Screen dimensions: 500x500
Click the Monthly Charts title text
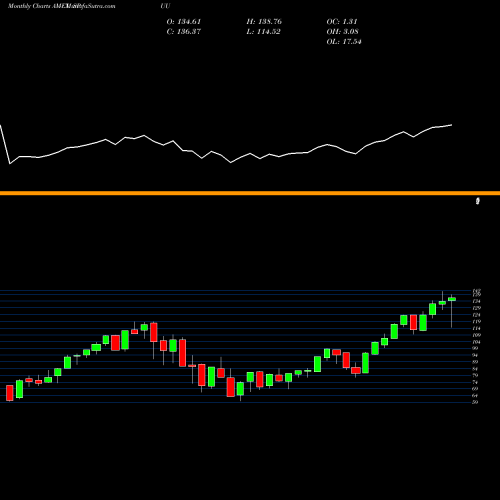[x=29, y=6]
